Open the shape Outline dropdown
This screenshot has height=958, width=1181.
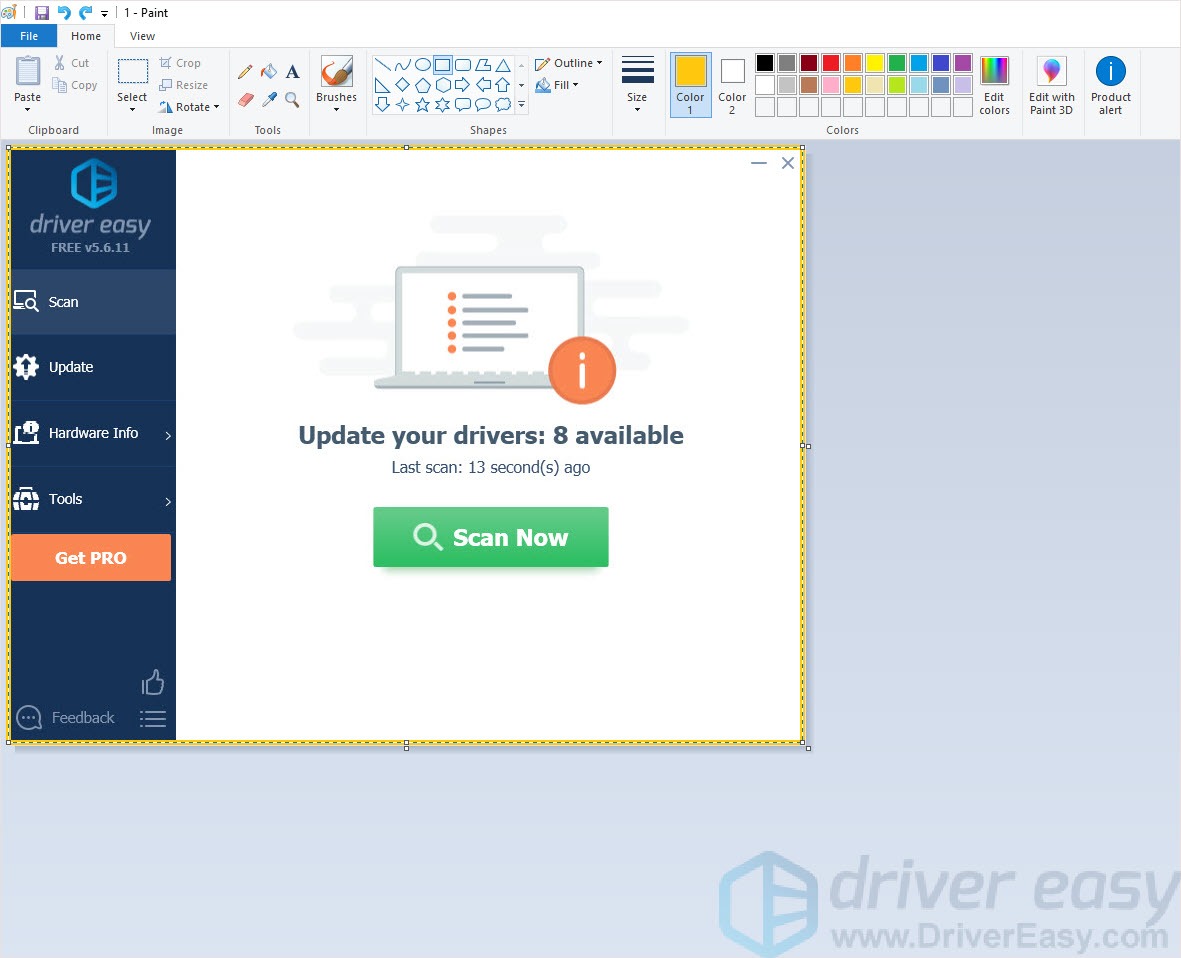point(569,63)
